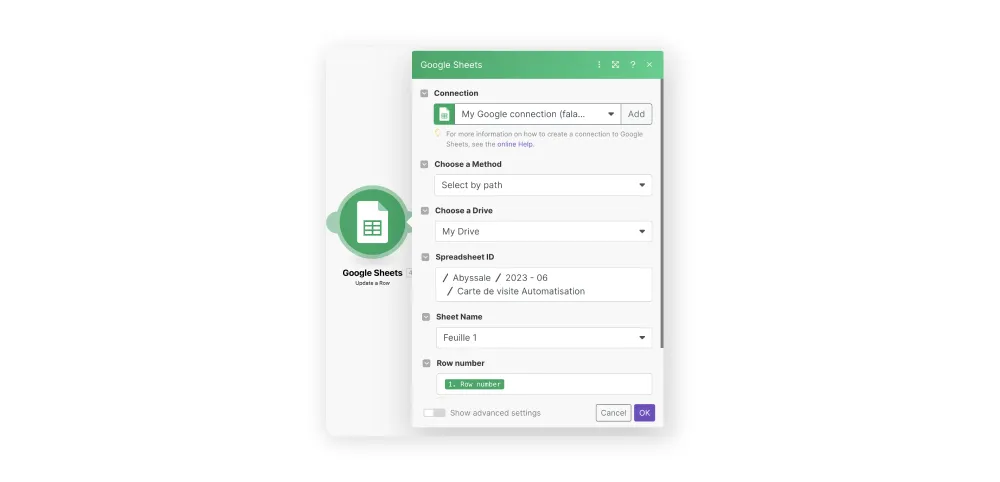Click the 'Show advanced settings' label
1000x482 pixels.
[496, 413]
